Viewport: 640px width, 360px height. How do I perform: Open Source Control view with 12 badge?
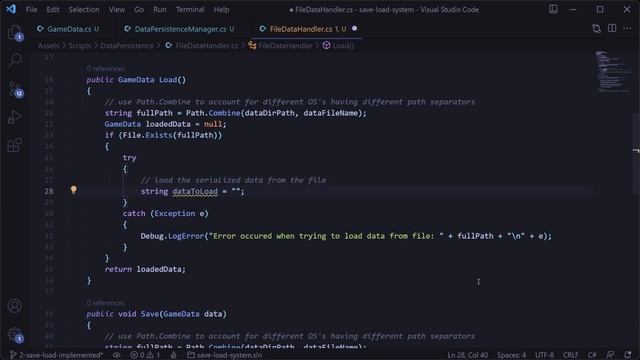click(x=15, y=89)
